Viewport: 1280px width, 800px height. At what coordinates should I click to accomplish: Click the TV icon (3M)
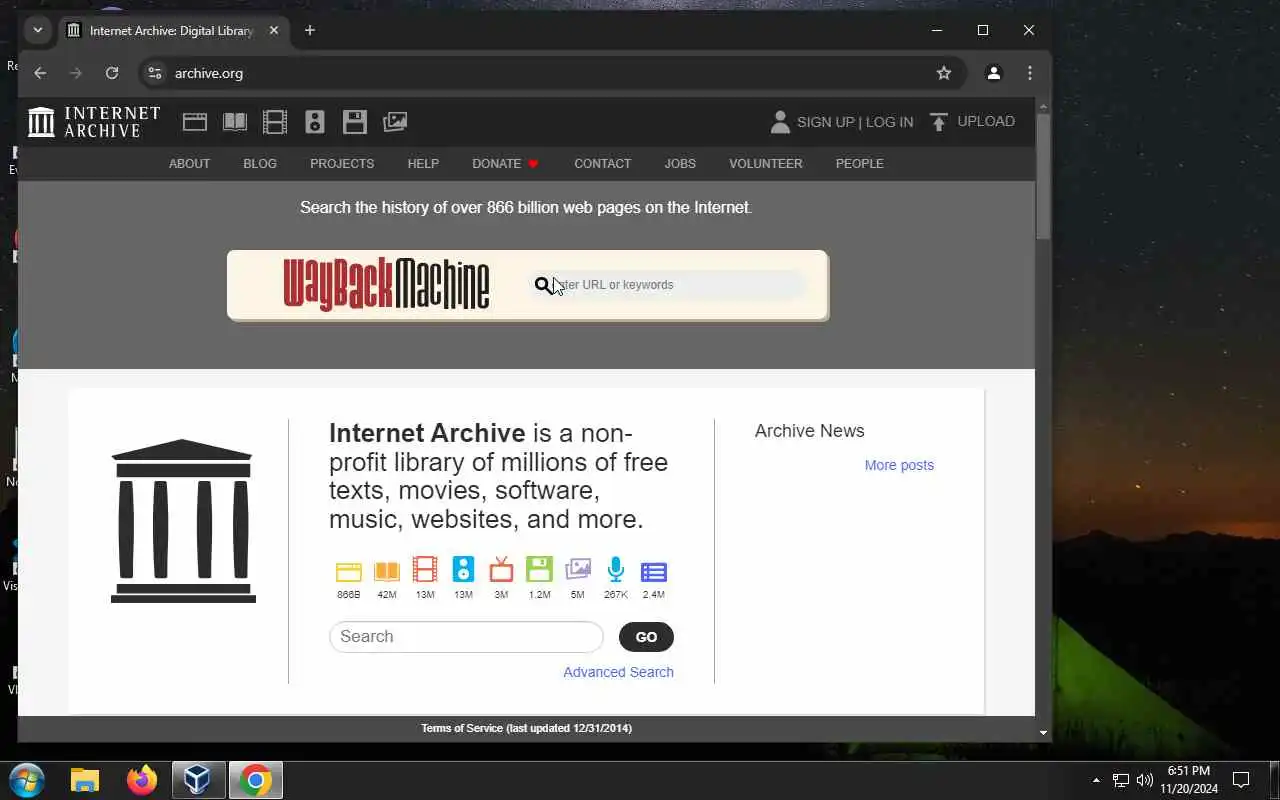coord(501,570)
